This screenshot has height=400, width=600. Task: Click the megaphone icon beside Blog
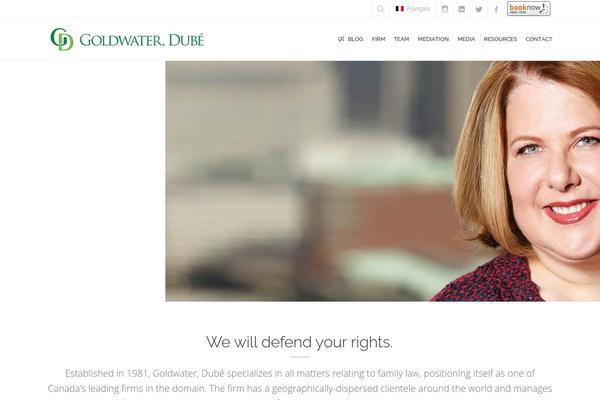click(341, 39)
